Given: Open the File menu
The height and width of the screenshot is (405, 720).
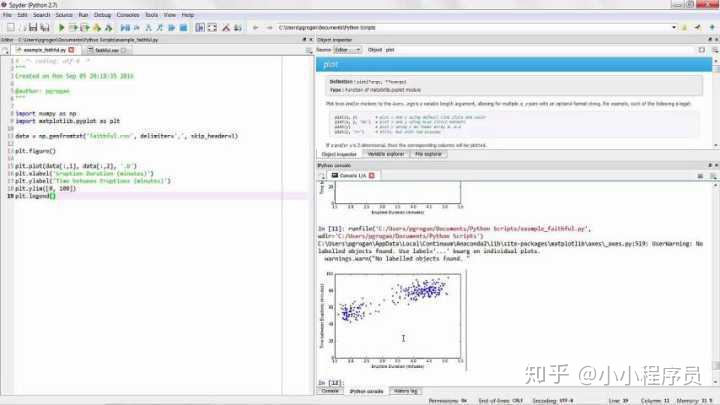Looking at the screenshot, I should tap(7, 15).
